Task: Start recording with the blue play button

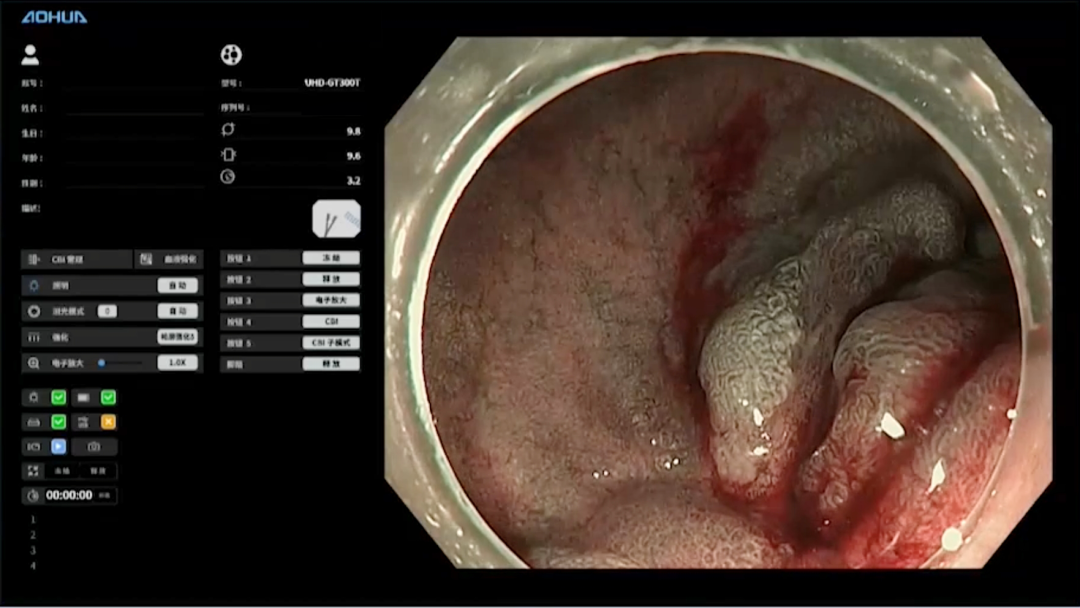Action: [x=59, y=447]
